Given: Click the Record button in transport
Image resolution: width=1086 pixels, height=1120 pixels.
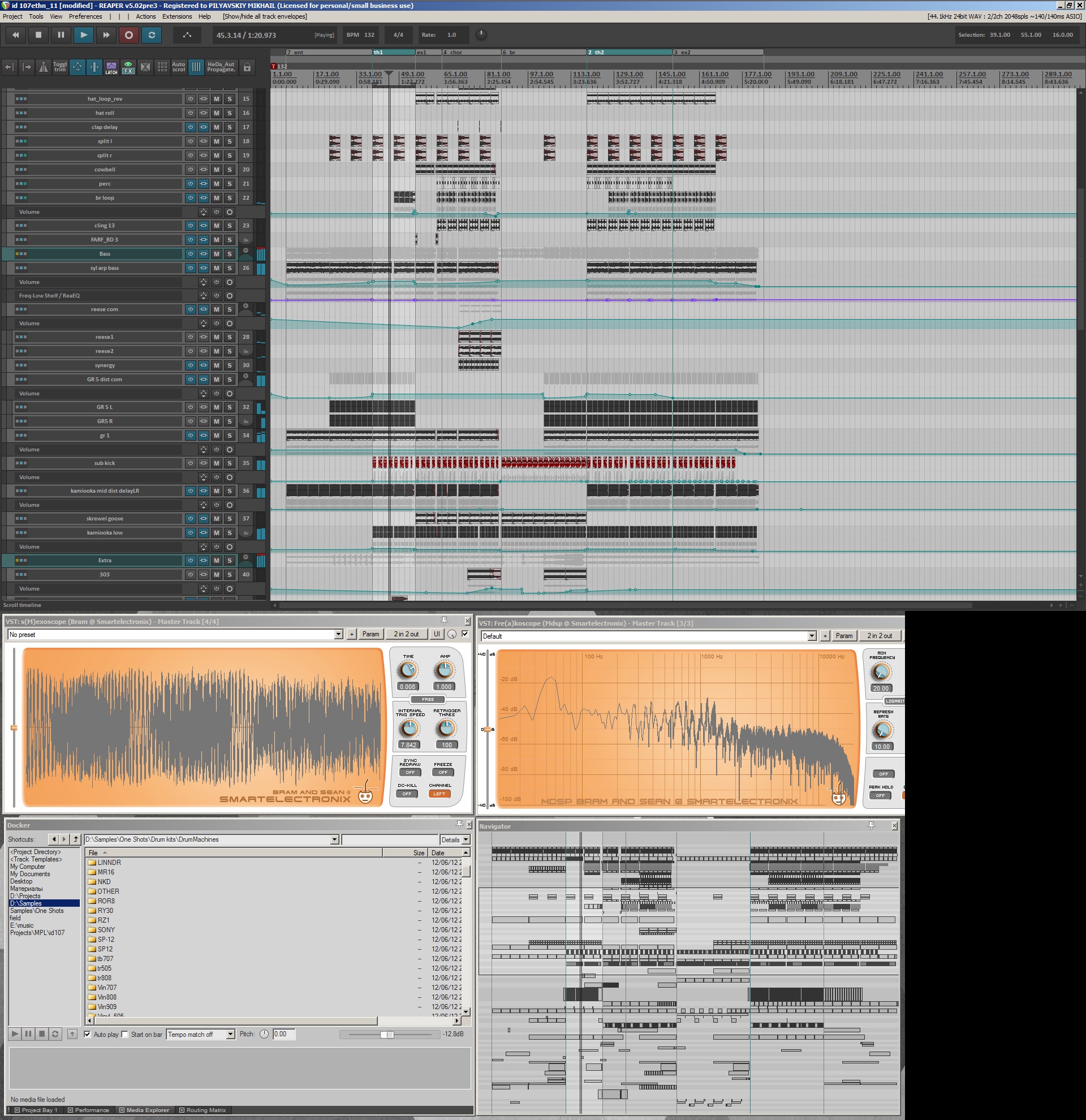Looking at the screenshot, I should click(x=128, y=35).
